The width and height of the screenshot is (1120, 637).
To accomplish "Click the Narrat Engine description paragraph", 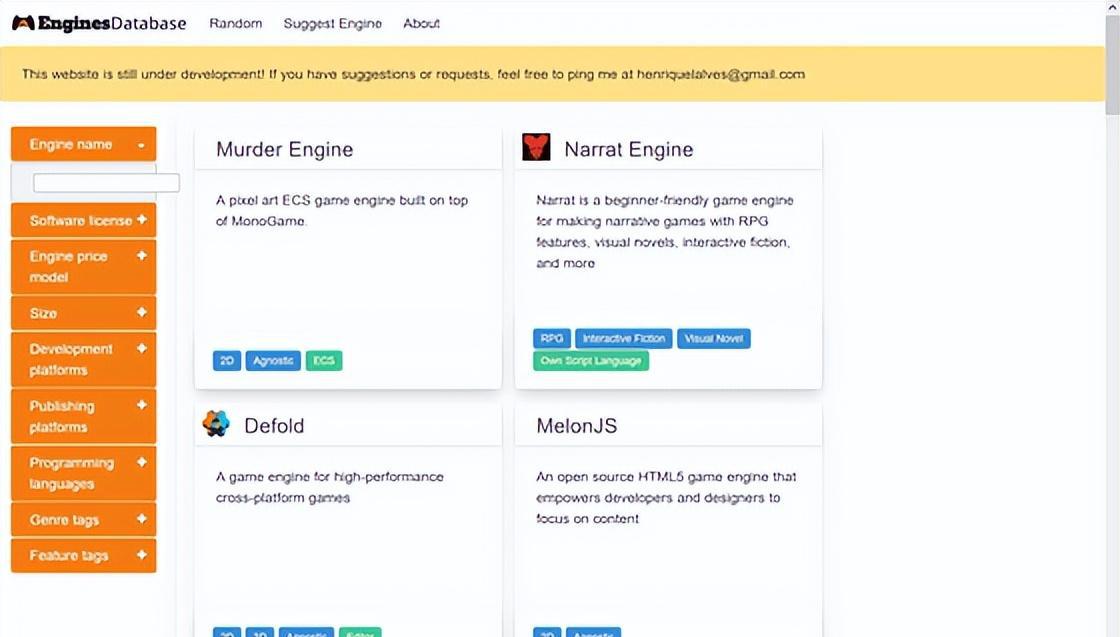I will 664,231.
